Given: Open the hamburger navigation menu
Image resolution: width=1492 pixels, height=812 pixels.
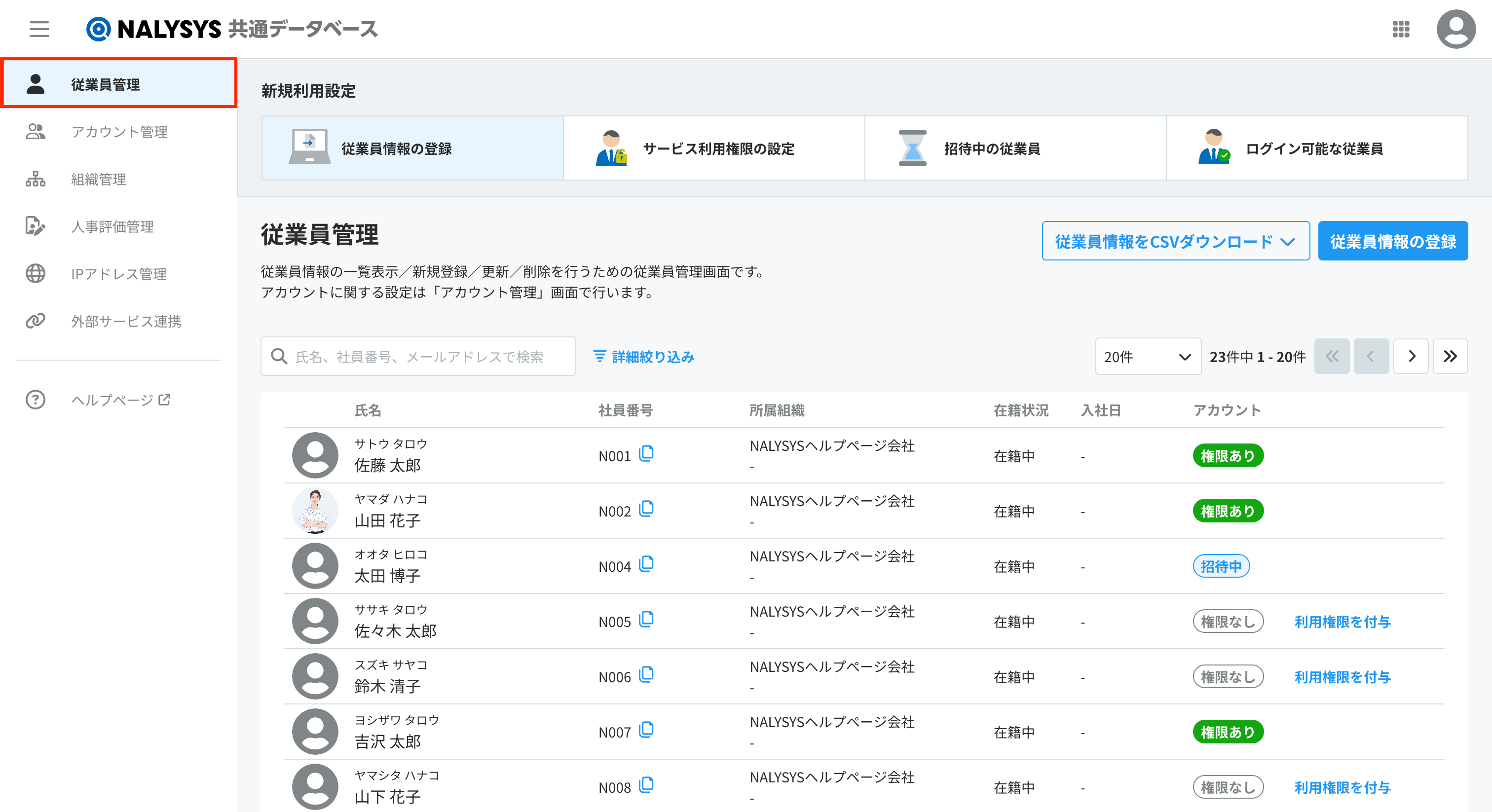Looking at the screenshot, I should [39, 29].
